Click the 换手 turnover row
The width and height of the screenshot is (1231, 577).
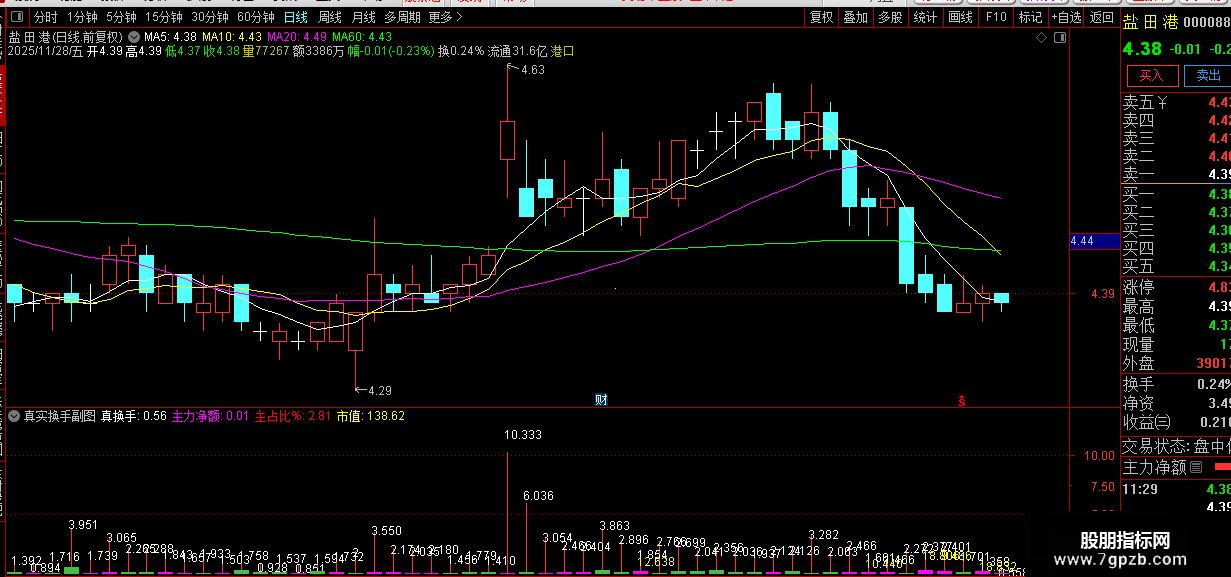tap(1176, 384)
